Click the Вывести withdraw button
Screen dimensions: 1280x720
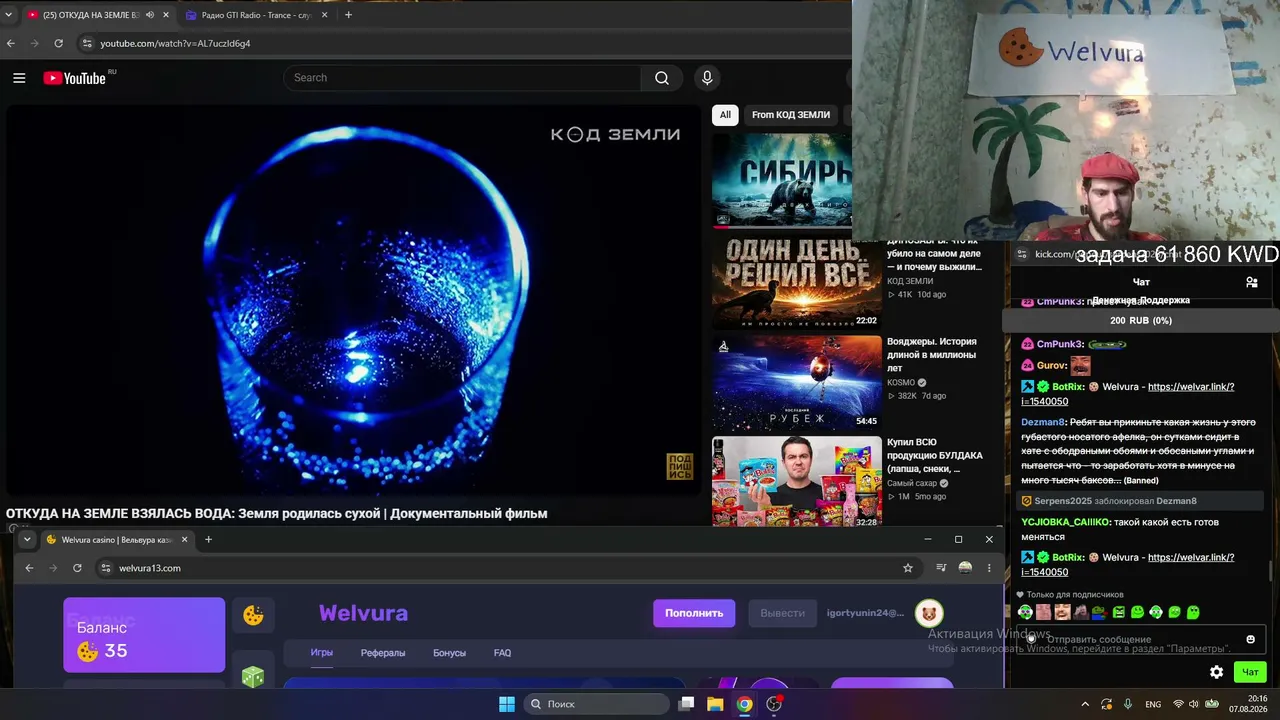782,613
